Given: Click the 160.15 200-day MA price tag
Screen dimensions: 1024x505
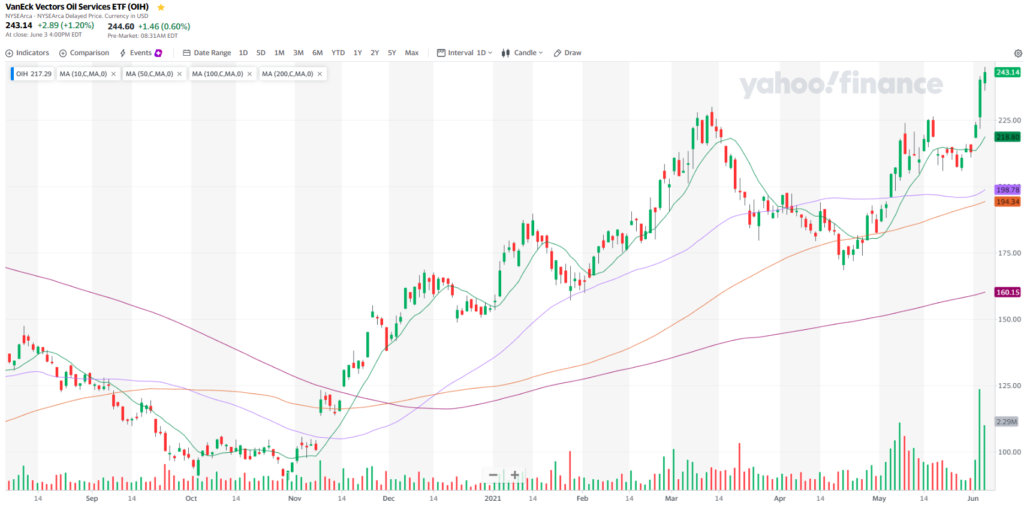Looking at the screenshot, I should pyautogui.click(x=1008, y=292).
